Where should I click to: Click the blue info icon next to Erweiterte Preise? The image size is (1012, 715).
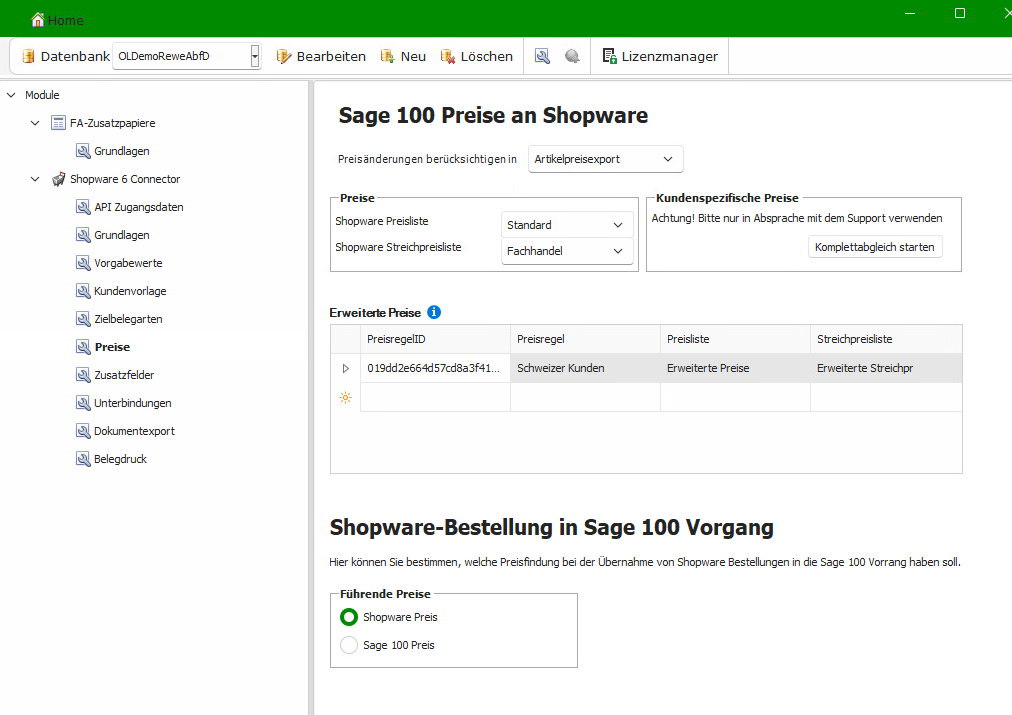click(434, 312)
